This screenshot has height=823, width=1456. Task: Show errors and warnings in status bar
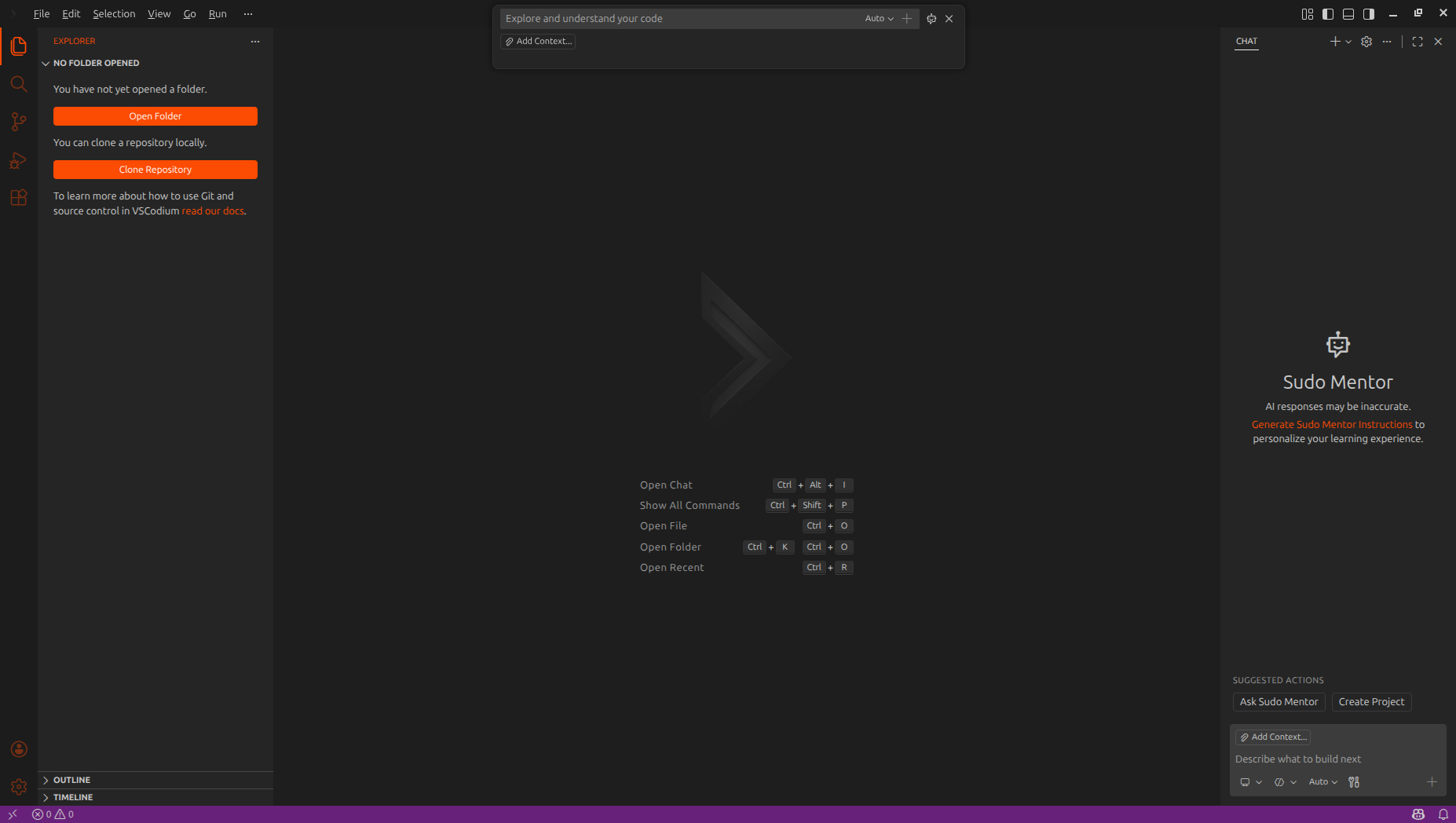[52, 814]
